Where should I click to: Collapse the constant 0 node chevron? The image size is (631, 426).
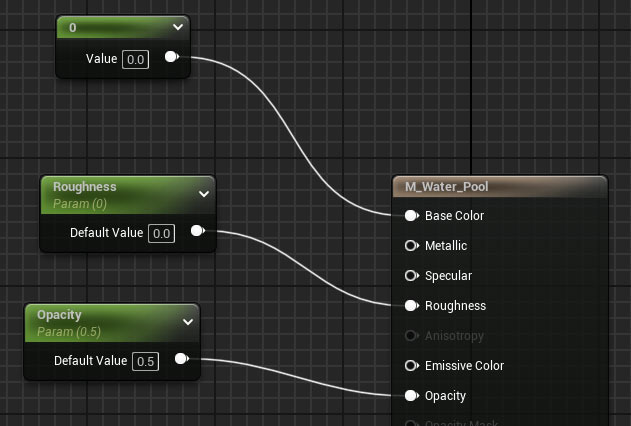[x=178, y=28]
